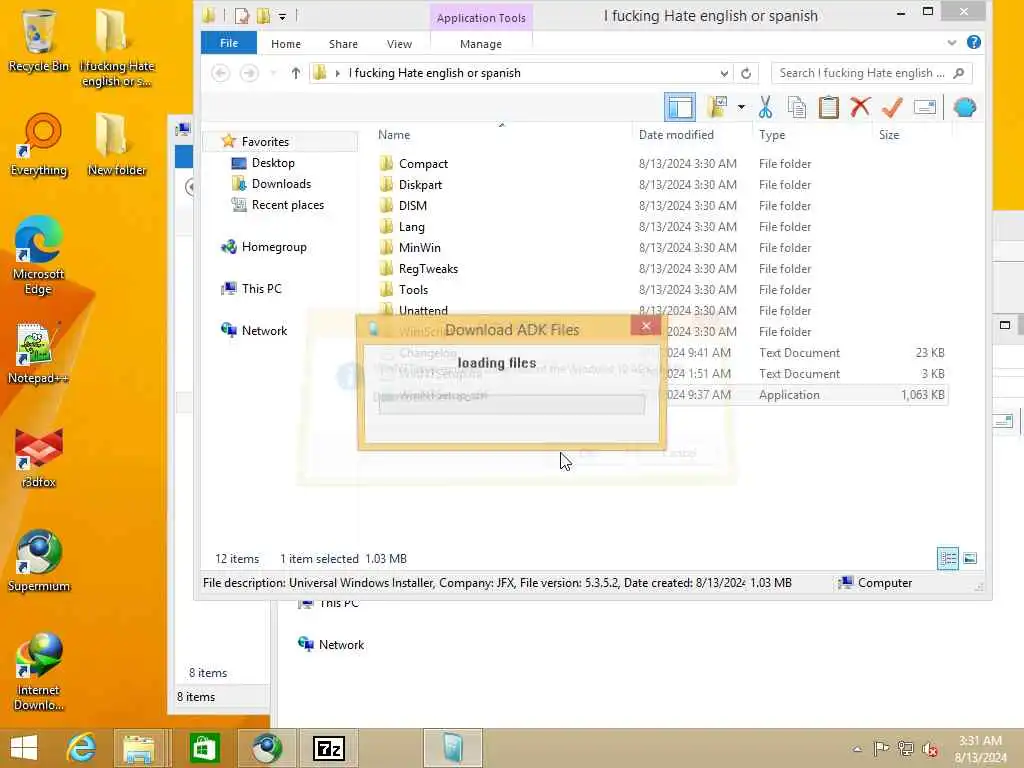The image size is (1024, 768).
Task: Sort by the Size column header
Action: 889,135
